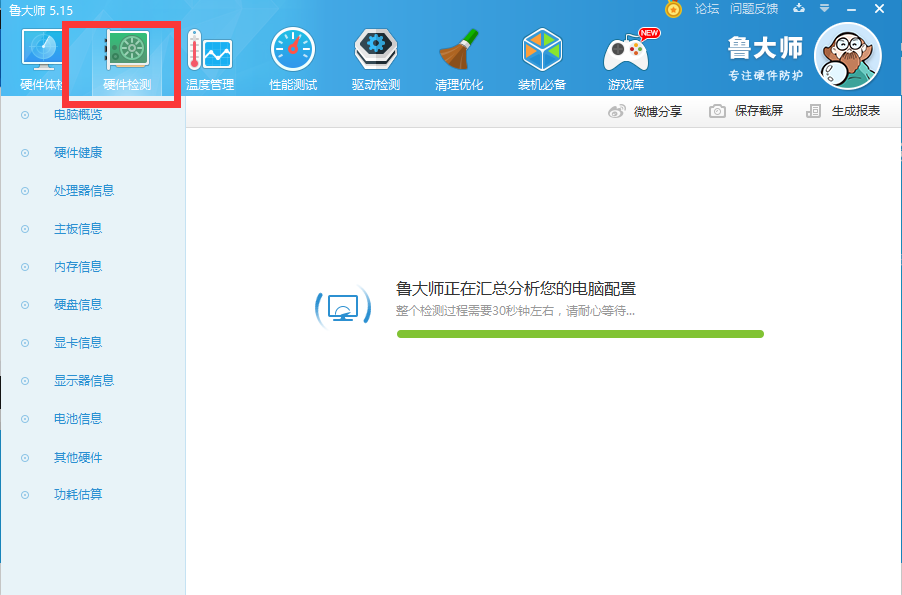
Task: Click 保存截屏 save screenshot
Action: 759,111
